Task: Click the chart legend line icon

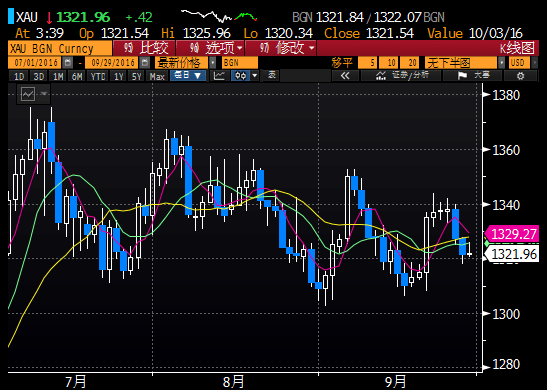Action: [28, 93]
